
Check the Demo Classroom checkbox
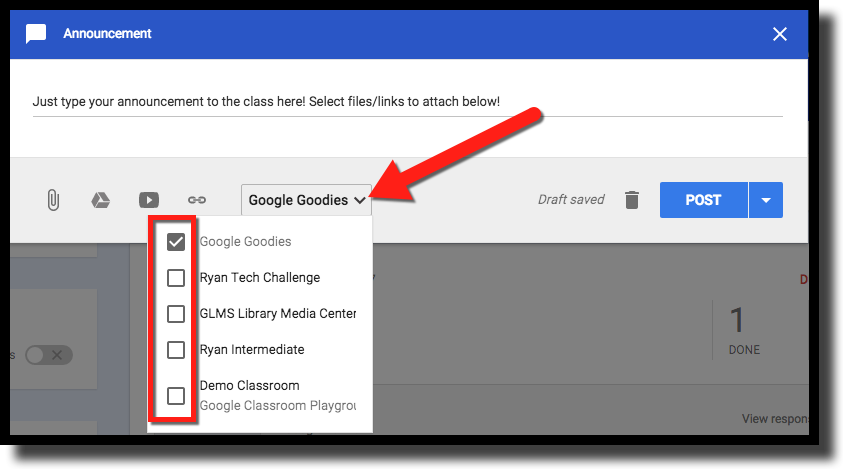176,396
